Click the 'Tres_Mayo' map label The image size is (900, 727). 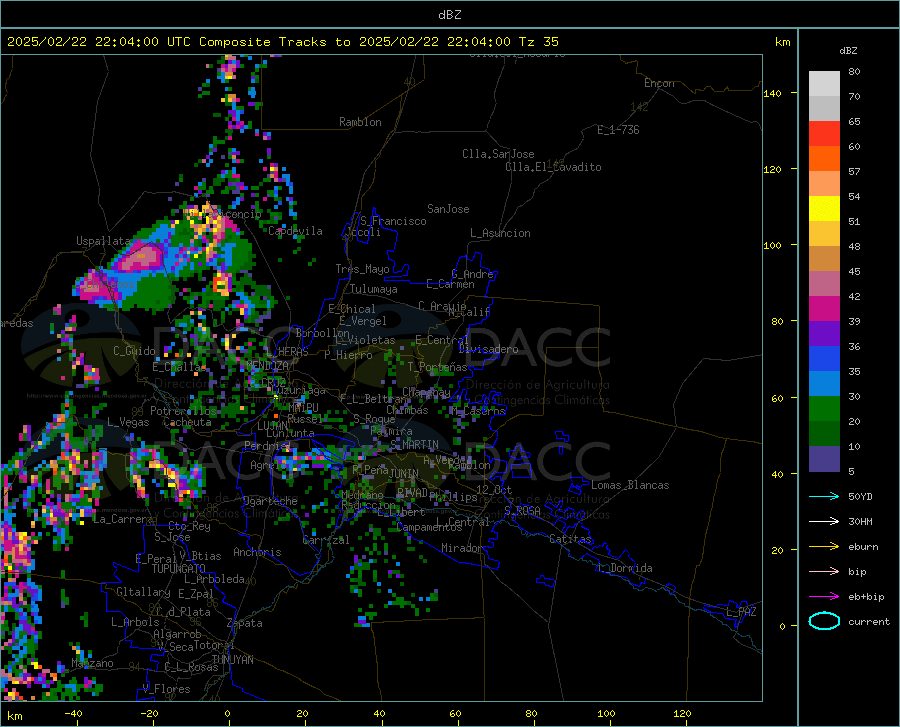[x=362, y=269]
